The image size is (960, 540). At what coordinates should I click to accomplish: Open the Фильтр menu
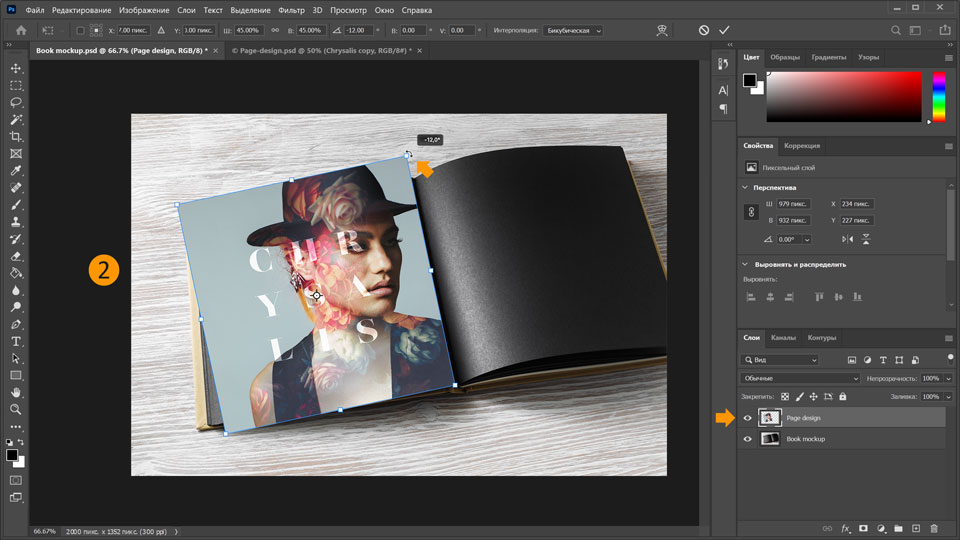click(291, 10)
